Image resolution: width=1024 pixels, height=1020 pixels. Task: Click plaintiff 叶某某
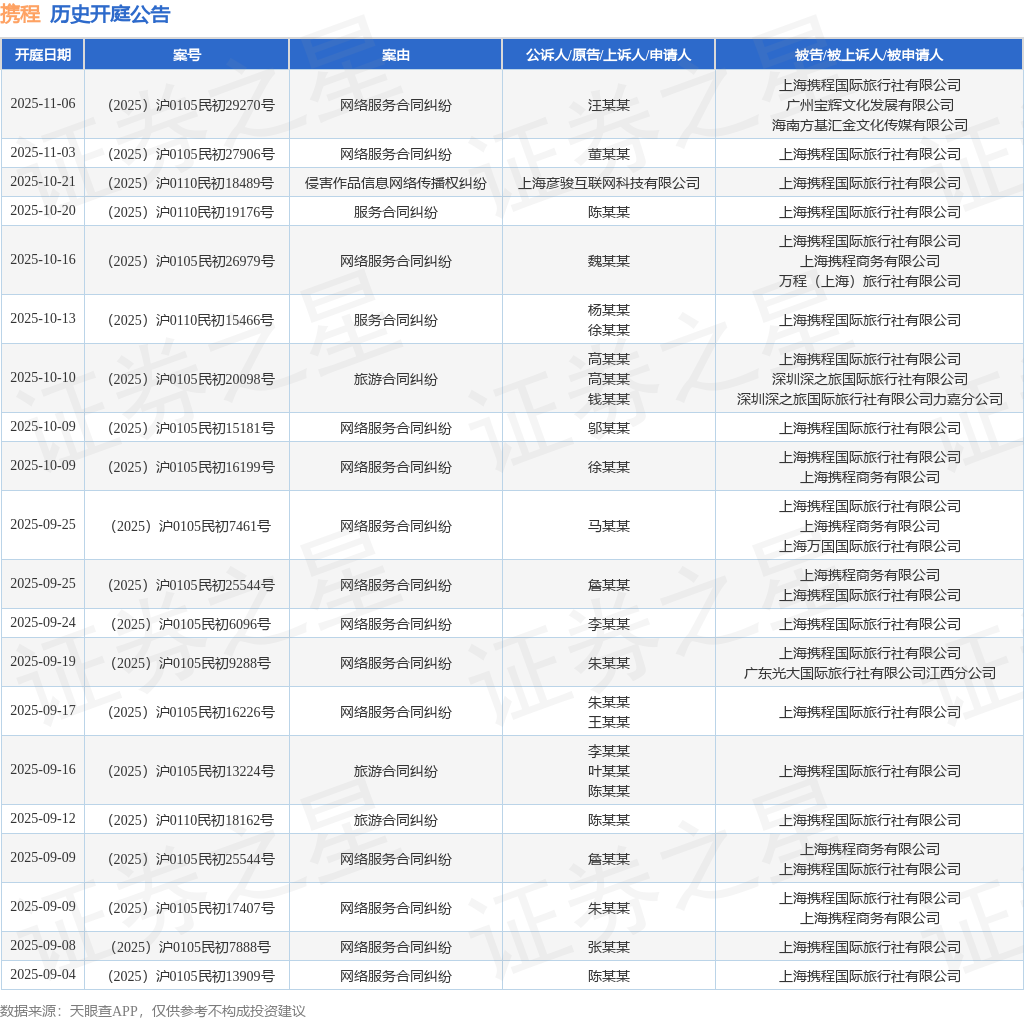(x=609, y=771)
